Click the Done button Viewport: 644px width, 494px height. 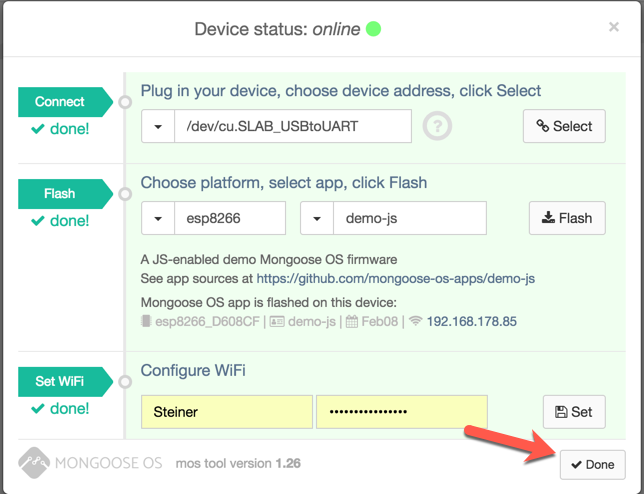tap(592, 464)
